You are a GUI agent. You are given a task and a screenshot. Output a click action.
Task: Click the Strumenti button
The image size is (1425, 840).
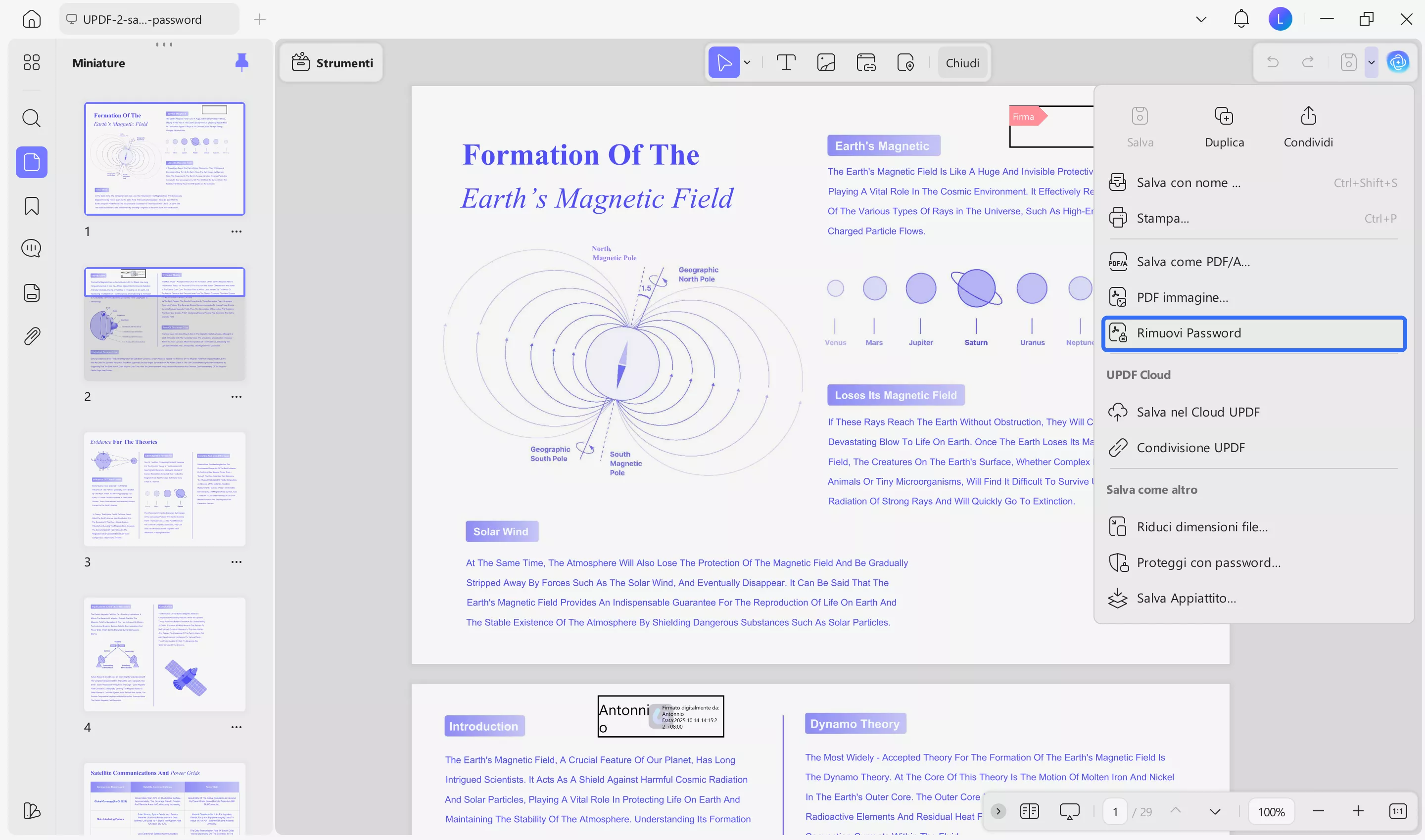[332, 63]
